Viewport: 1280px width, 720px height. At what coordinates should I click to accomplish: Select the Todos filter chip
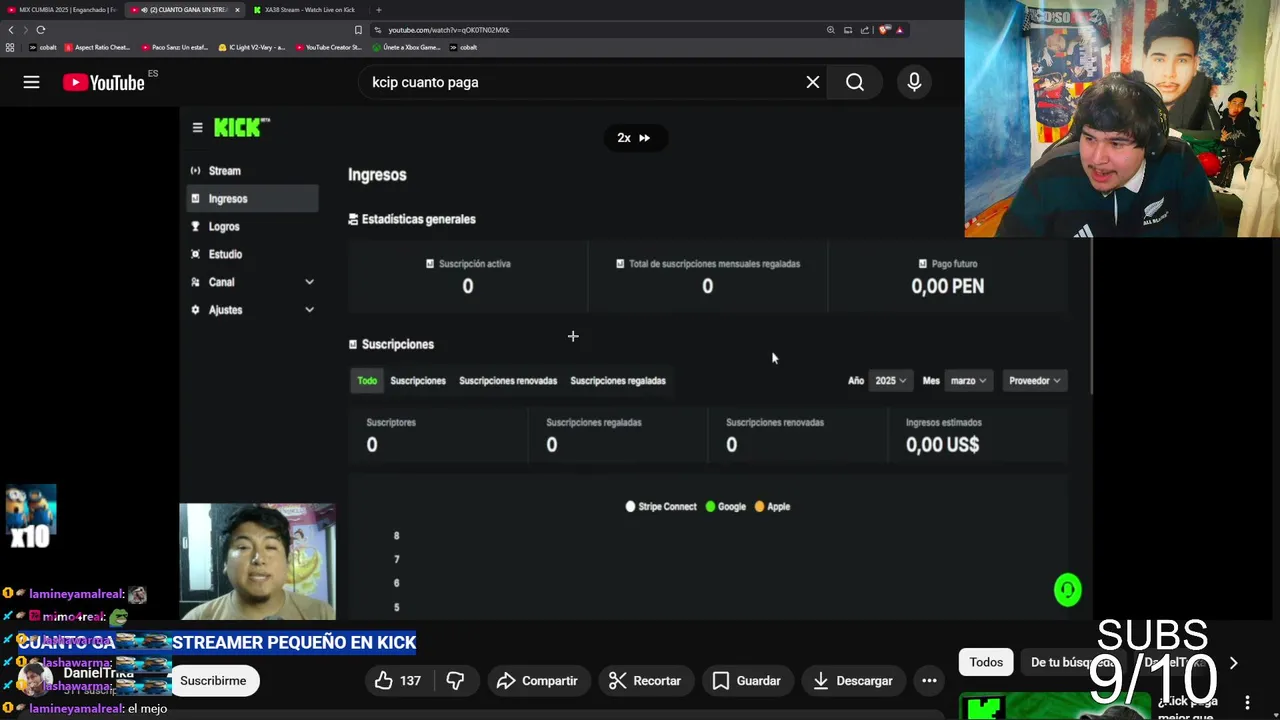pos(986,662)
